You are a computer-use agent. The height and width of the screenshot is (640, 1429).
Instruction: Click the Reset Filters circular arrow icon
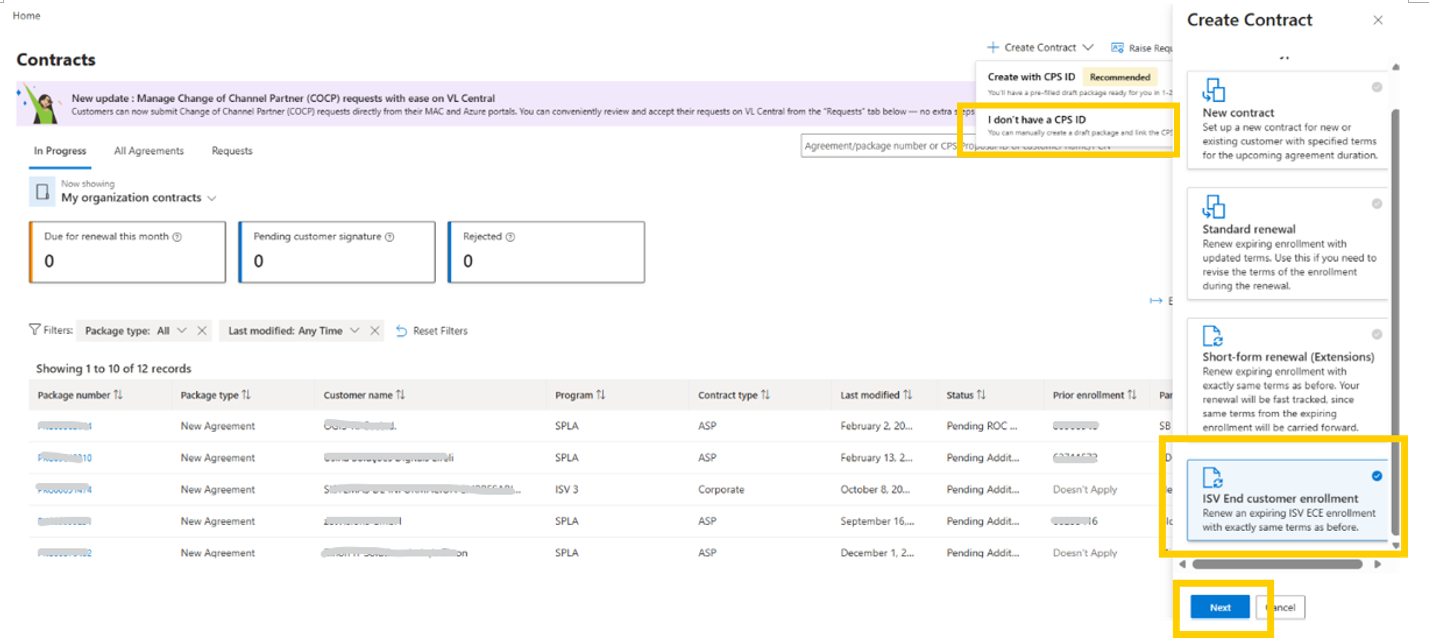tap(402, 331)
